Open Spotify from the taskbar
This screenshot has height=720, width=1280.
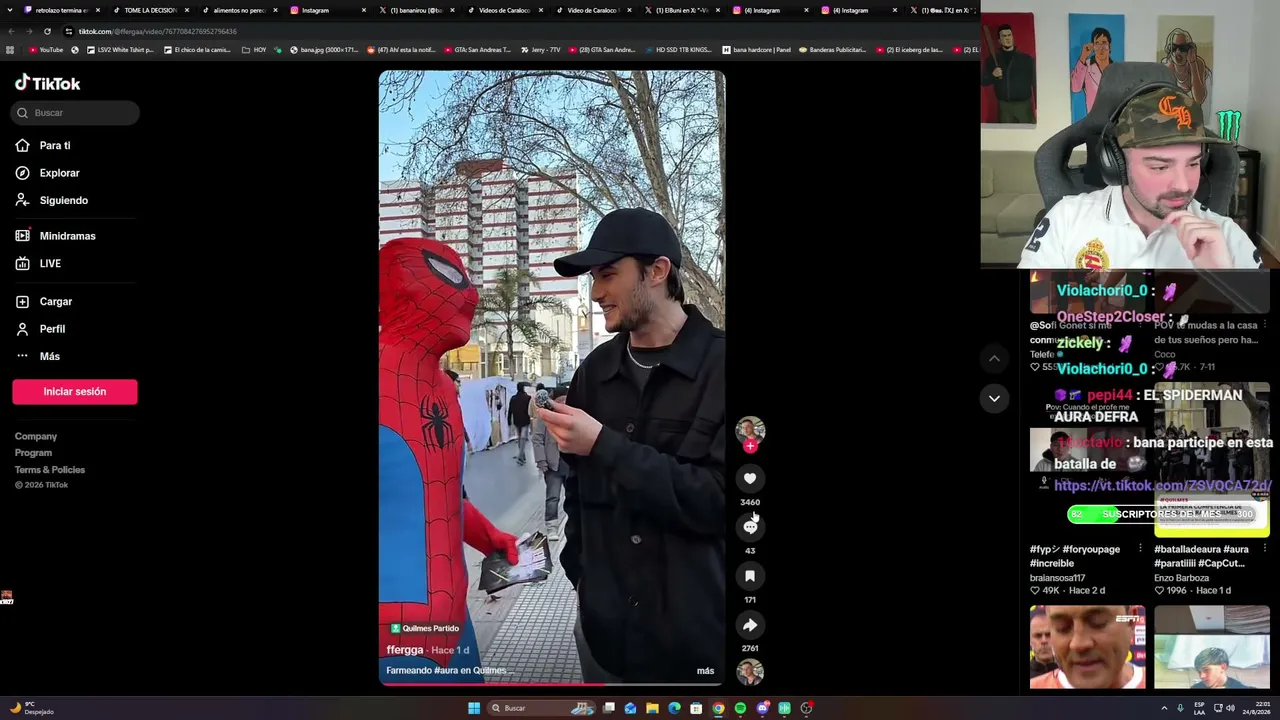(740, 708)
